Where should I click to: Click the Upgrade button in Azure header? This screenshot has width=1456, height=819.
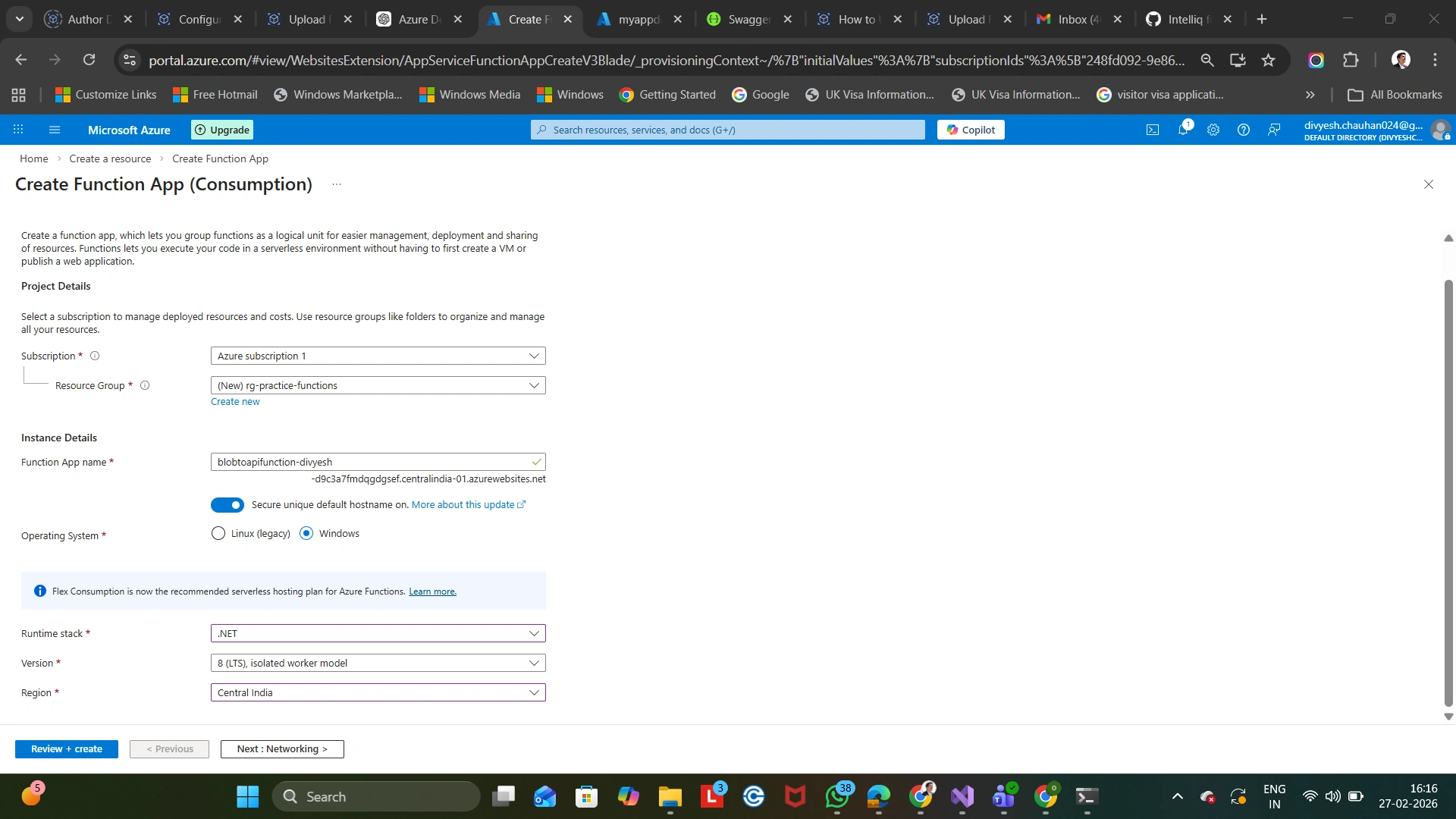click(222, 130)
